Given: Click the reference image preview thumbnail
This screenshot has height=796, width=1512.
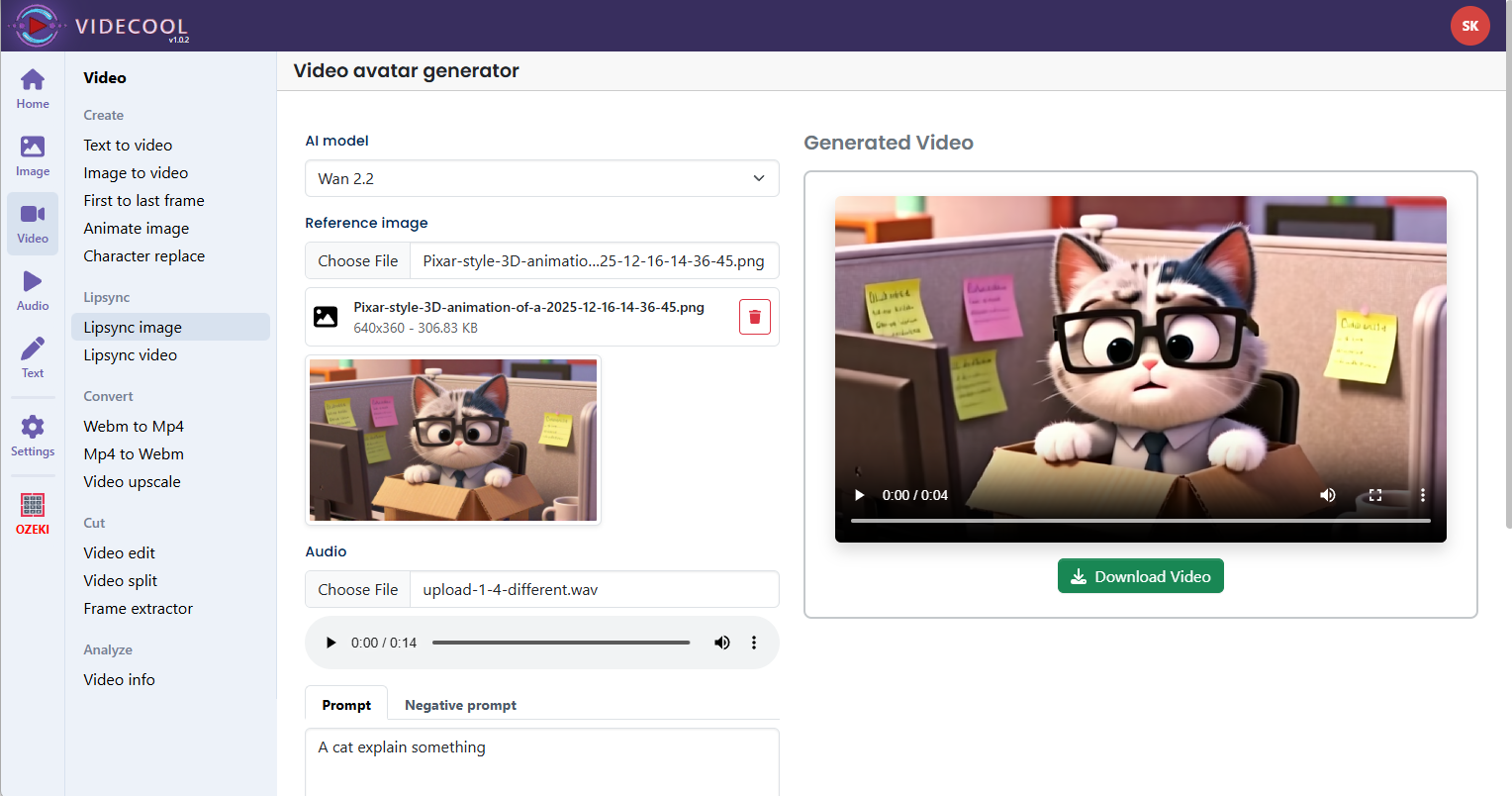Looking at the screenshot, I should [453, 440].
